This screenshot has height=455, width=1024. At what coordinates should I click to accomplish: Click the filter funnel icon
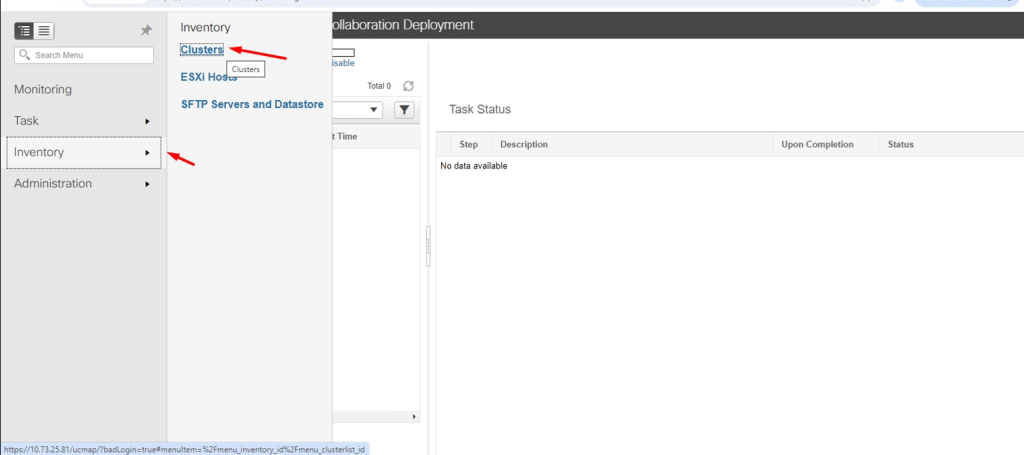coord(405,110)
